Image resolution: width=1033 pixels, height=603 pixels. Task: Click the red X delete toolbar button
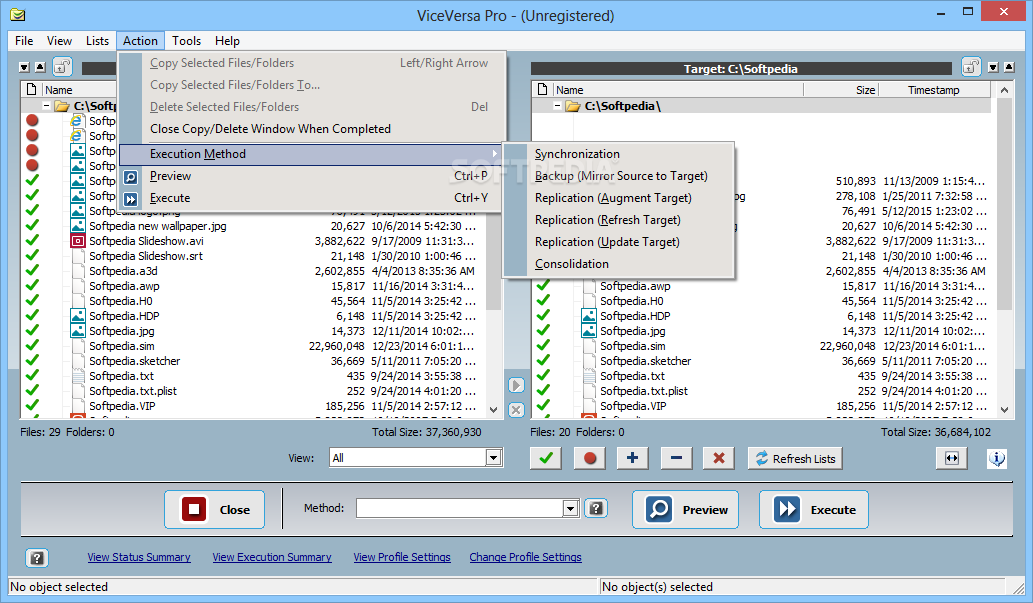(x=719, y=458)
